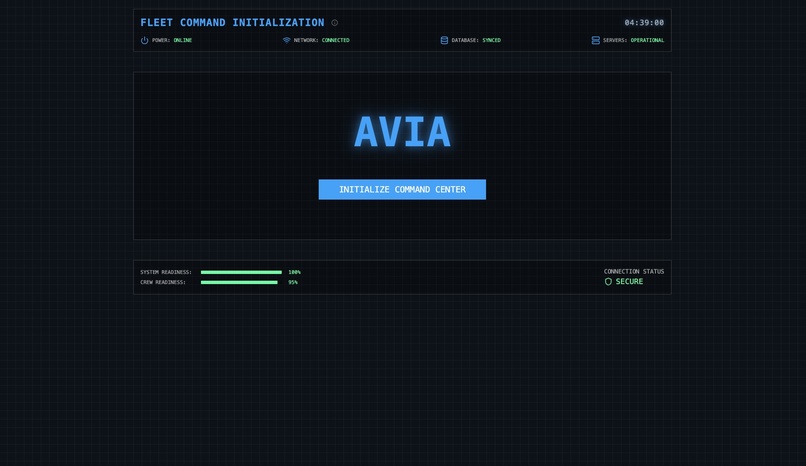Click the Fleet Command Initialization heading
This screenshot has height=466, width=806.
click(x=232, y=23)
